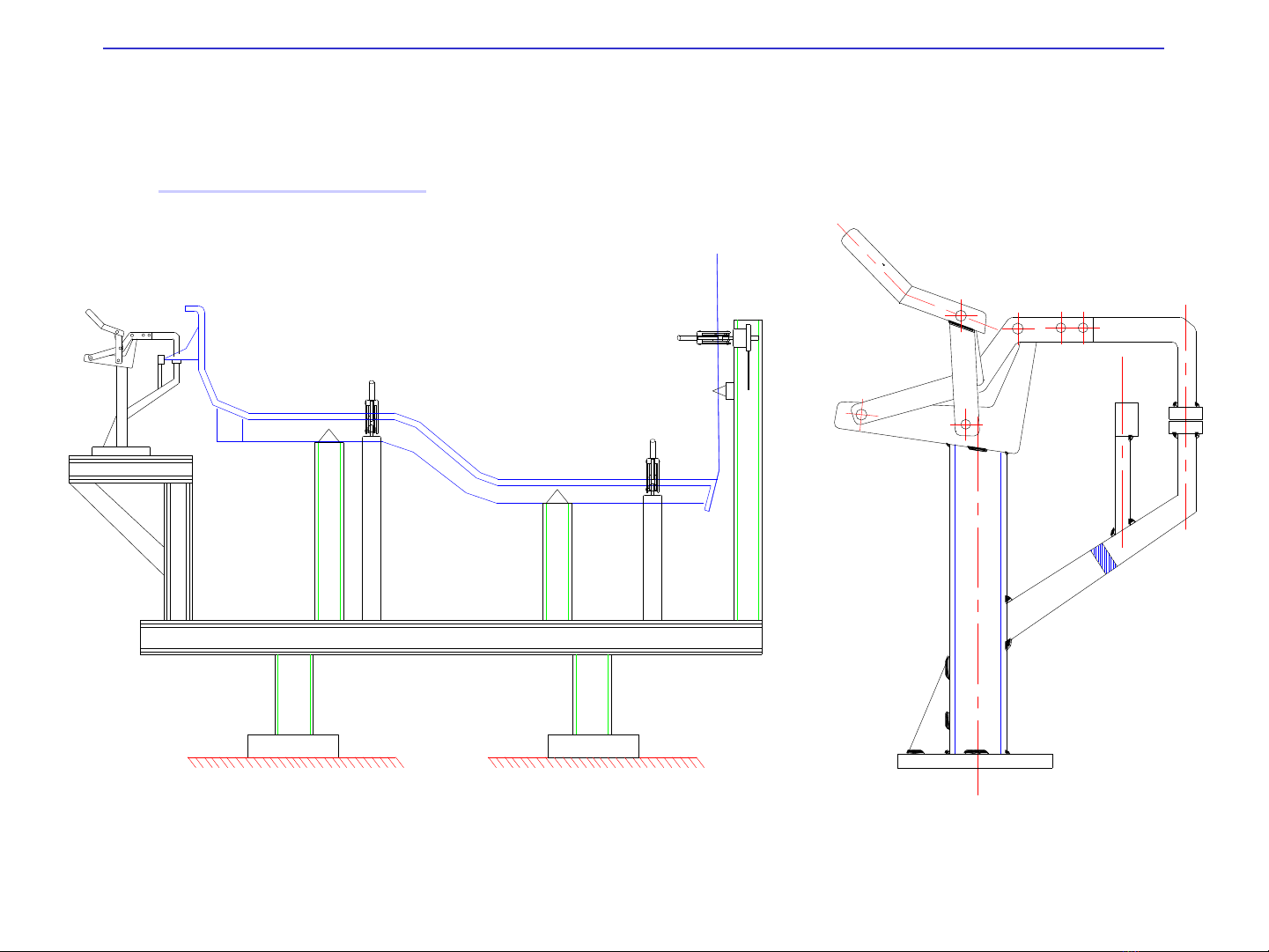Select the left foundation block under the base beam
The image size is (1269, 952).
click(x=292, y=745)
